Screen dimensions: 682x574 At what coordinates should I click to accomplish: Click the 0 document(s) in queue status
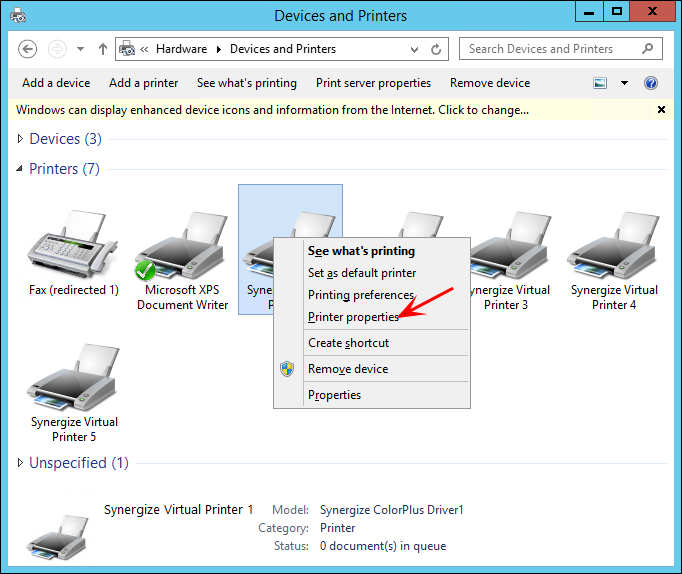coord(383,546)
